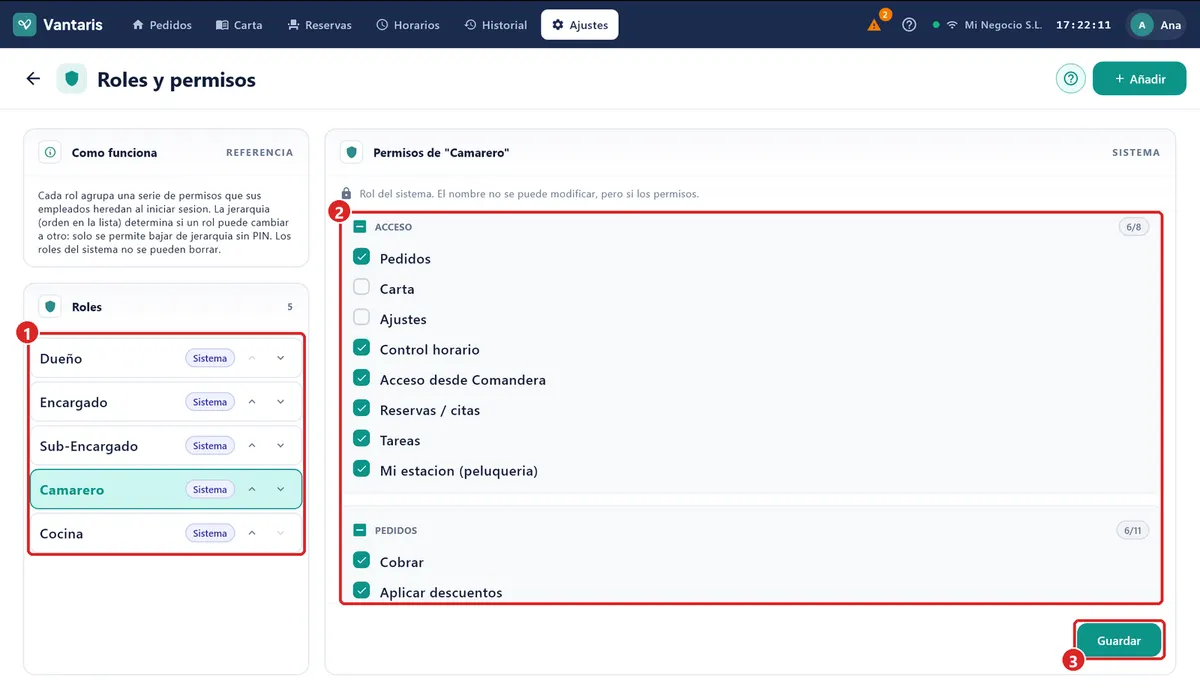This screenshot has height=692, width=1200.
Task: Move the Cocina role up
Action: click(x=252, y=533)
